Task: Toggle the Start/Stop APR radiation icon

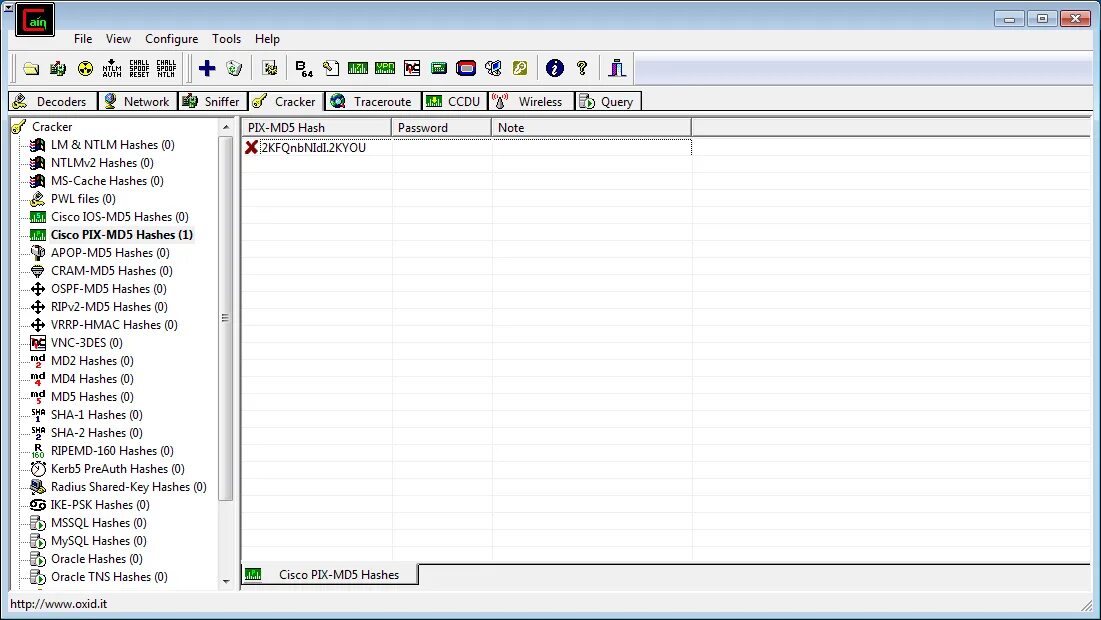Action: pyautogui.click(x=85, y=68)
